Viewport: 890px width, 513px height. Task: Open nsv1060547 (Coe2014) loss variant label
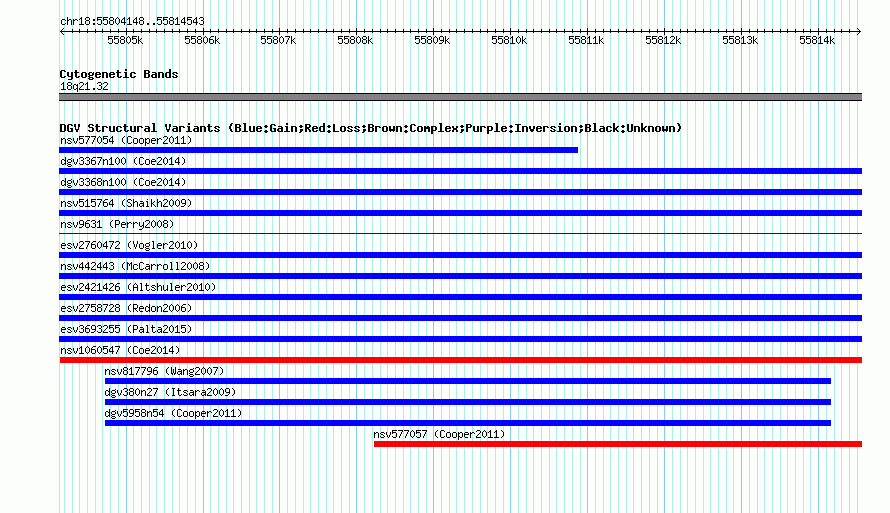(120, 350)
